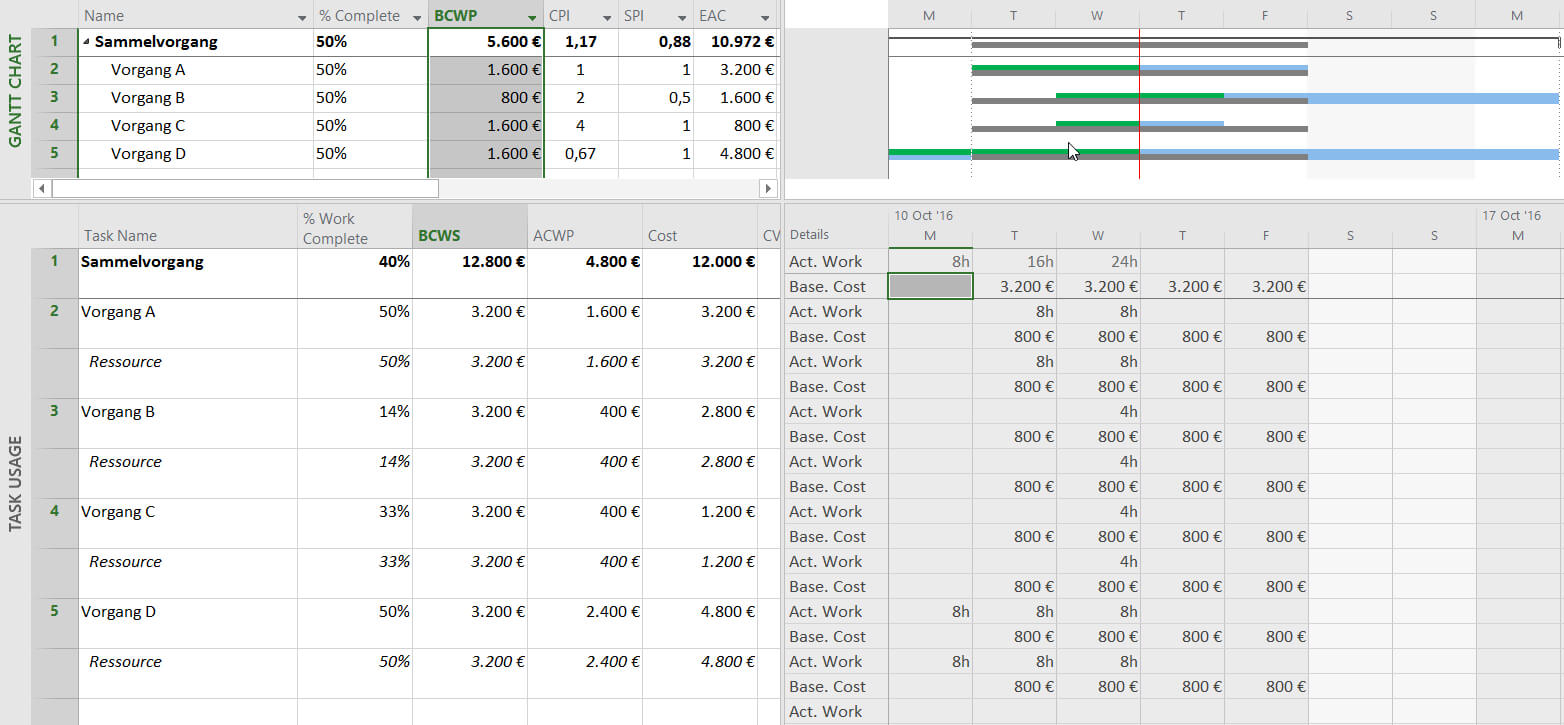Image resolution: width=1564 pixels, height=725 pixels.
Task: Click the Details column header
Action: (x=809, y=235)
